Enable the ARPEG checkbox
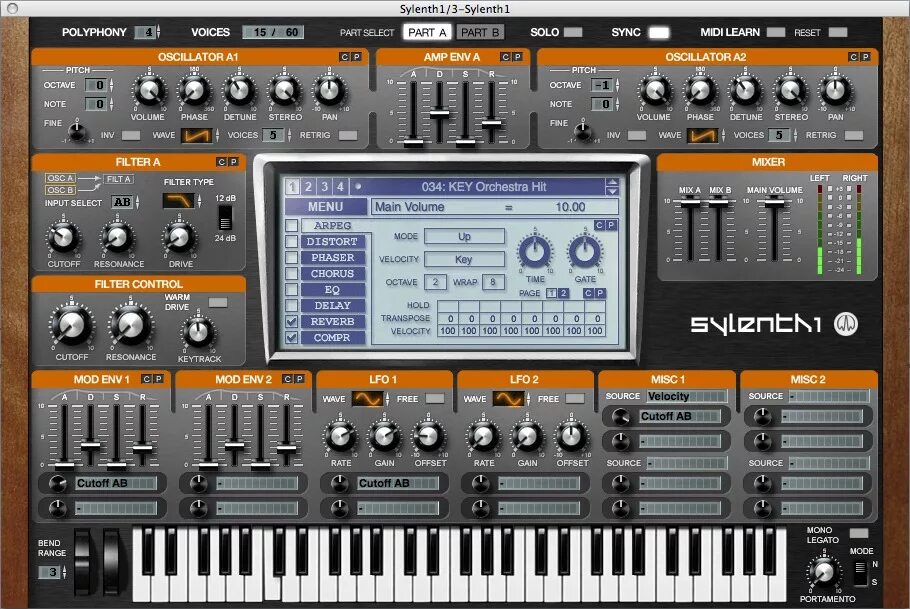 [292, 225]
